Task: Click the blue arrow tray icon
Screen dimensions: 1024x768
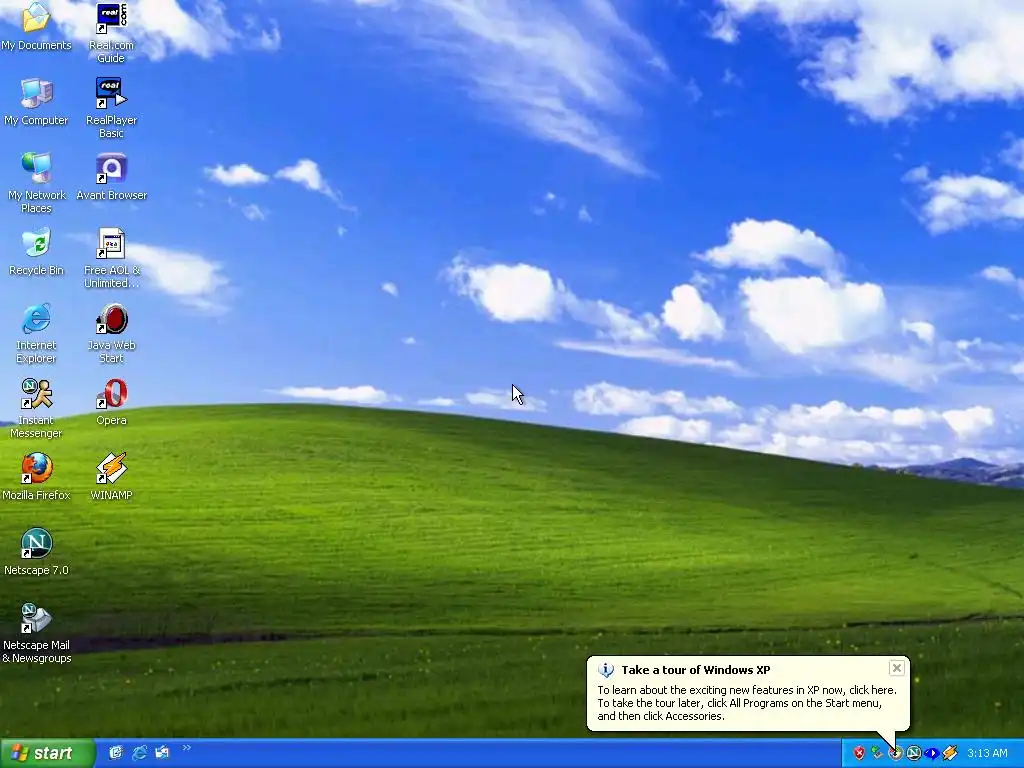Action: pos(932,753)
